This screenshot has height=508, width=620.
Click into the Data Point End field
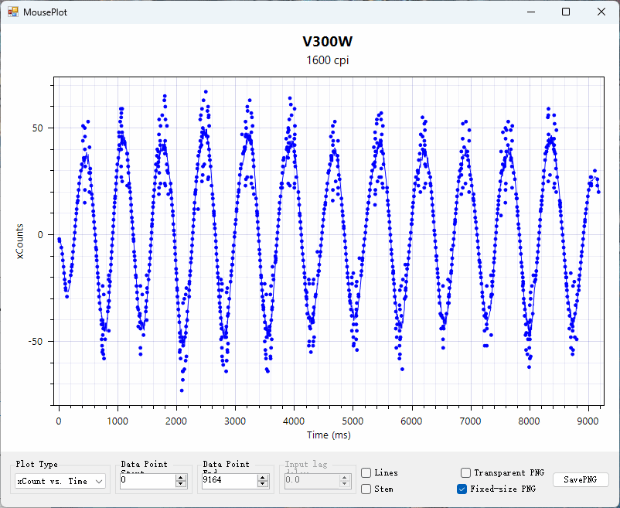(x=230, y=480)
